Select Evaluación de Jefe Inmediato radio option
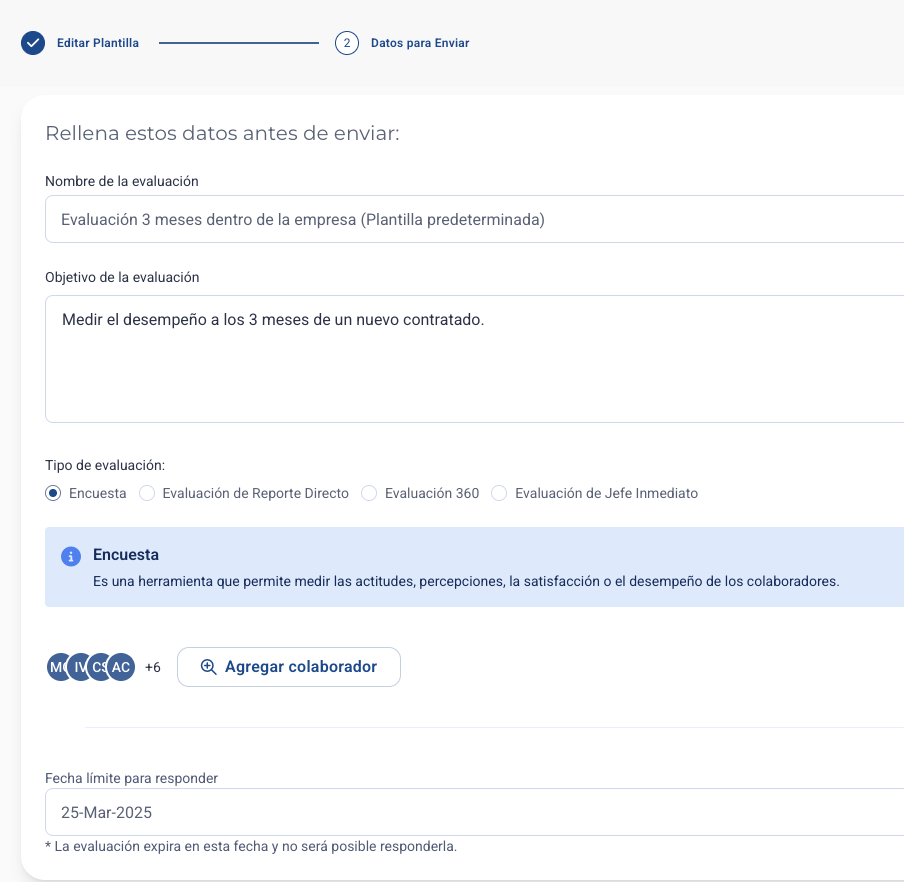 coord(499,493)
